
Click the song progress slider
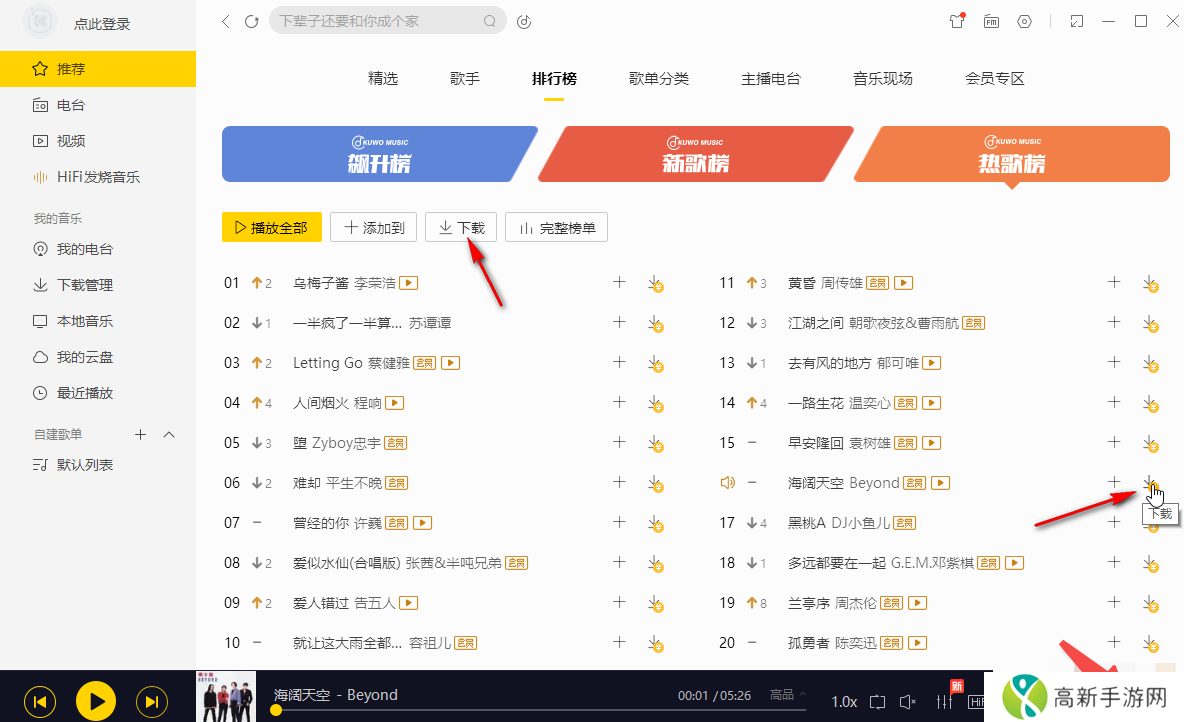(500, 710)
